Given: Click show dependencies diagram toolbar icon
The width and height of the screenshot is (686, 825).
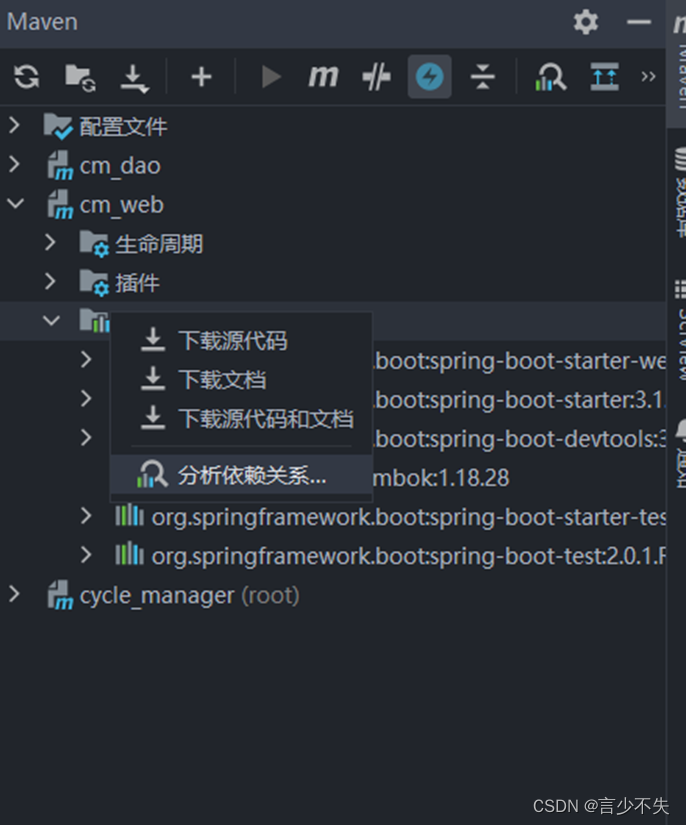Looking at the screenshot, I should point(604,77).
